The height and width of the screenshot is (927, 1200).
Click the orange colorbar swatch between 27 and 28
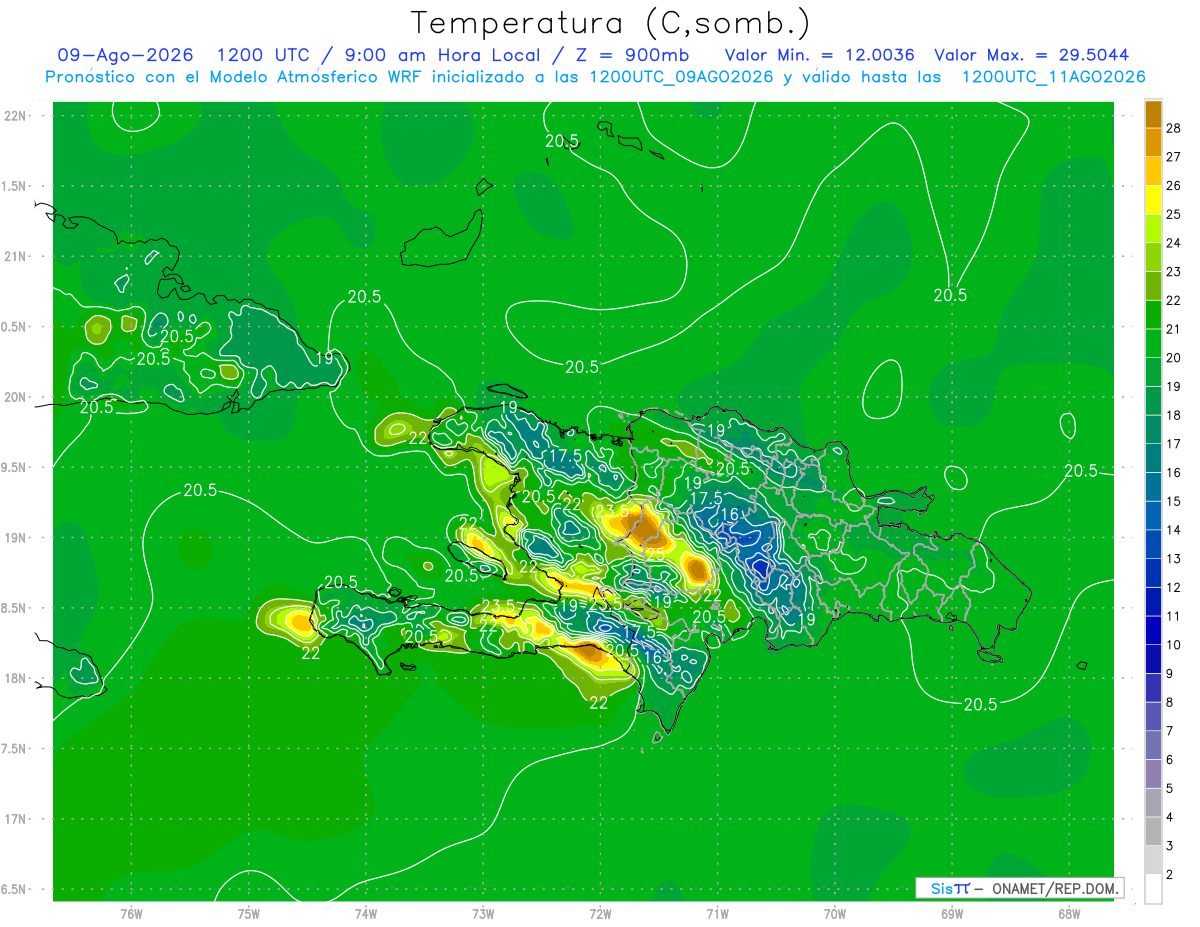[x=1153, y=142]
